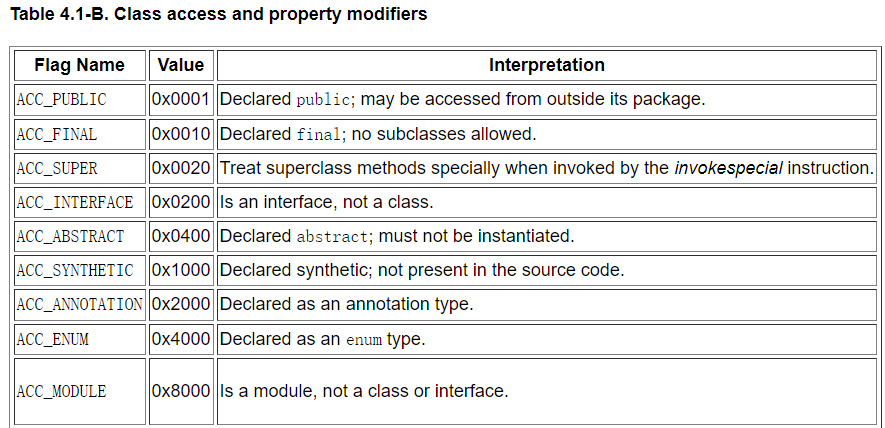The width and height of the screenshot is (885, 428).
Task: Select the ACC_SYNTHETIC flag name
Action: 75,270
